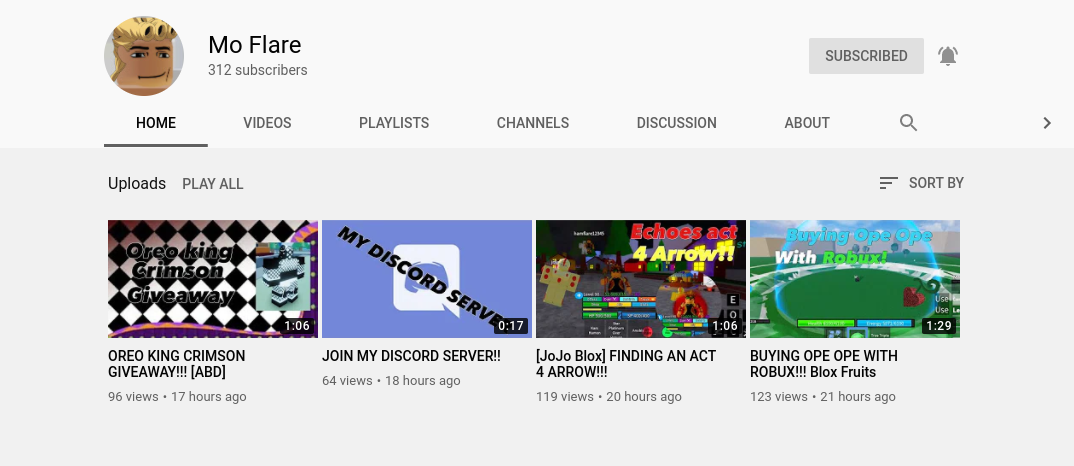Open OREO KING CRIMSON GIVEAWAY video title
1074x466 pixels.
(177, 364)
